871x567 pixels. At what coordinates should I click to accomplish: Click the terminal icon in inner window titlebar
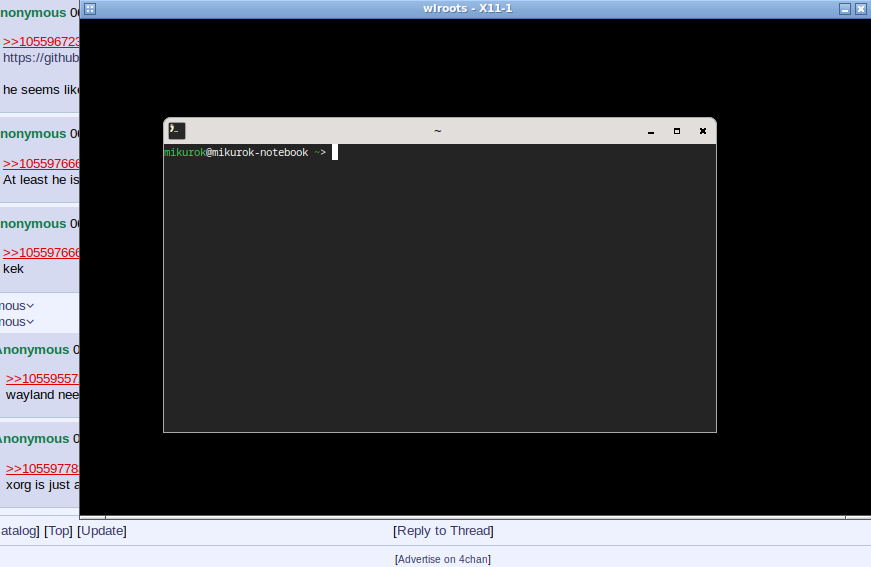pos(177,131)
